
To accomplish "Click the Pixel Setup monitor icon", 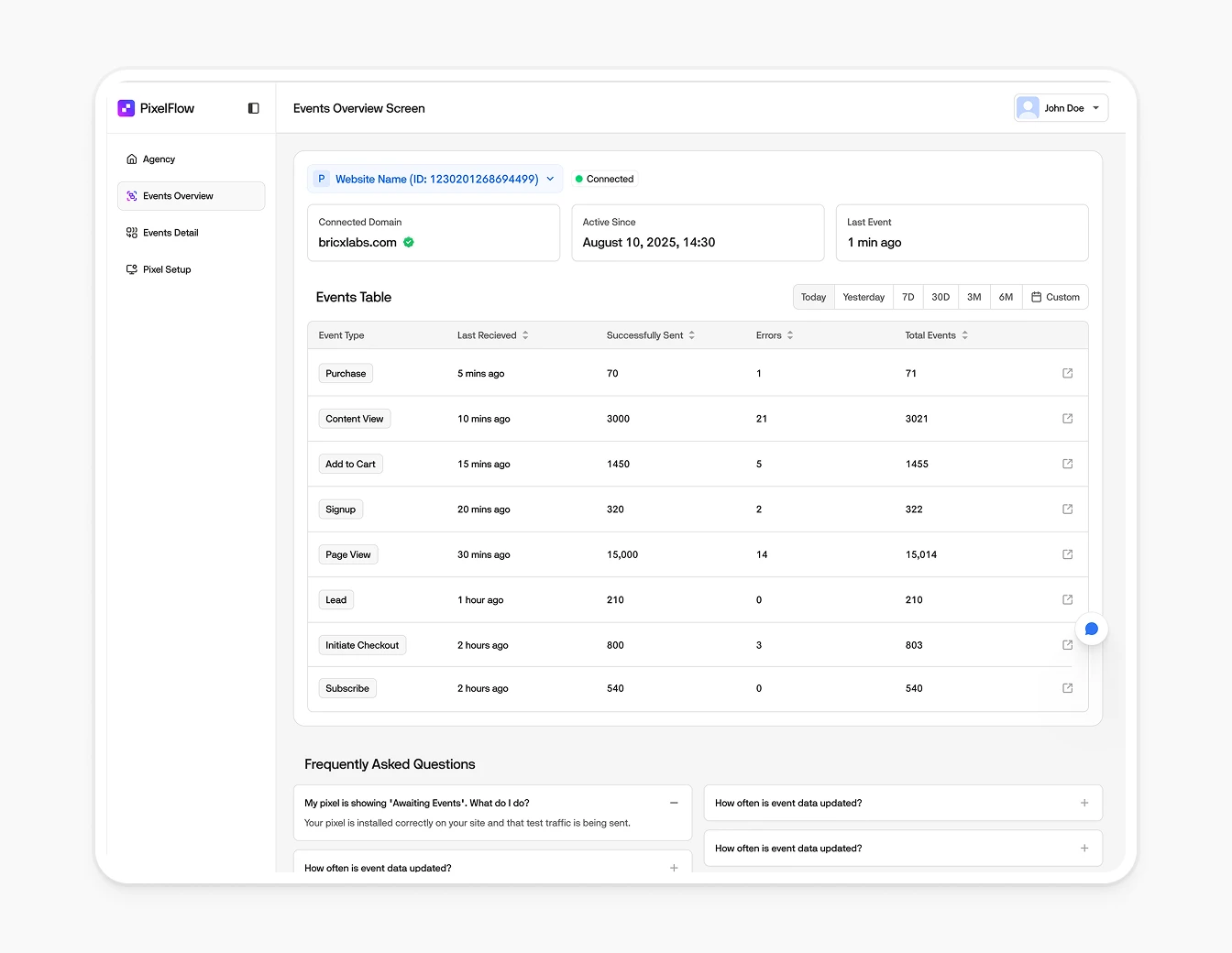I will 131,268.
